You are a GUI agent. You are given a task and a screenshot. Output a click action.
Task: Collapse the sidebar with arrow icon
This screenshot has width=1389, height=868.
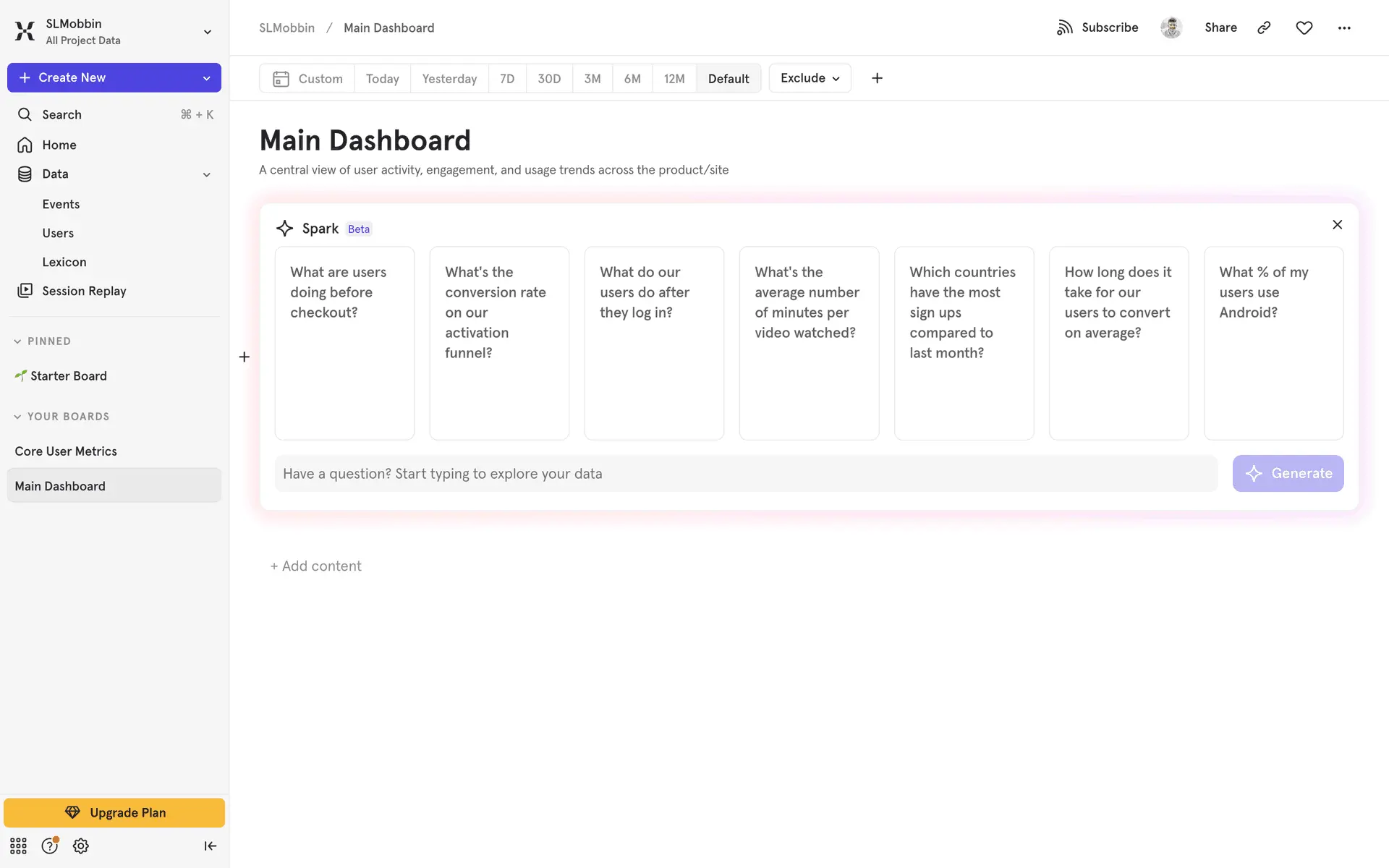click(x=210, y=846)
